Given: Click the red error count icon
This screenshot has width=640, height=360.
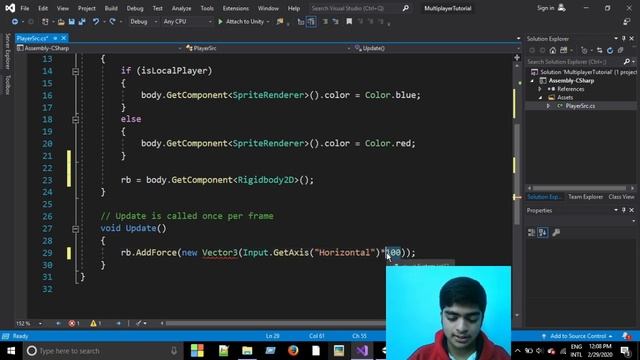Looking at the screenshot, I should tap(72, 323).
